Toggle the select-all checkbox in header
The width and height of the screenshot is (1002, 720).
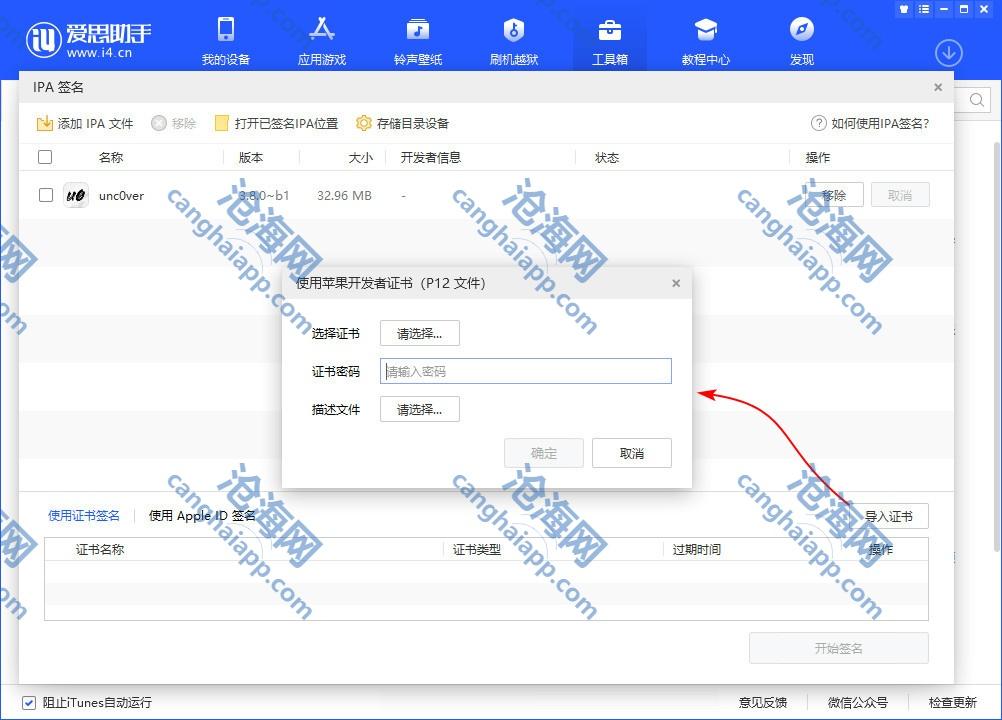(45, 157)
